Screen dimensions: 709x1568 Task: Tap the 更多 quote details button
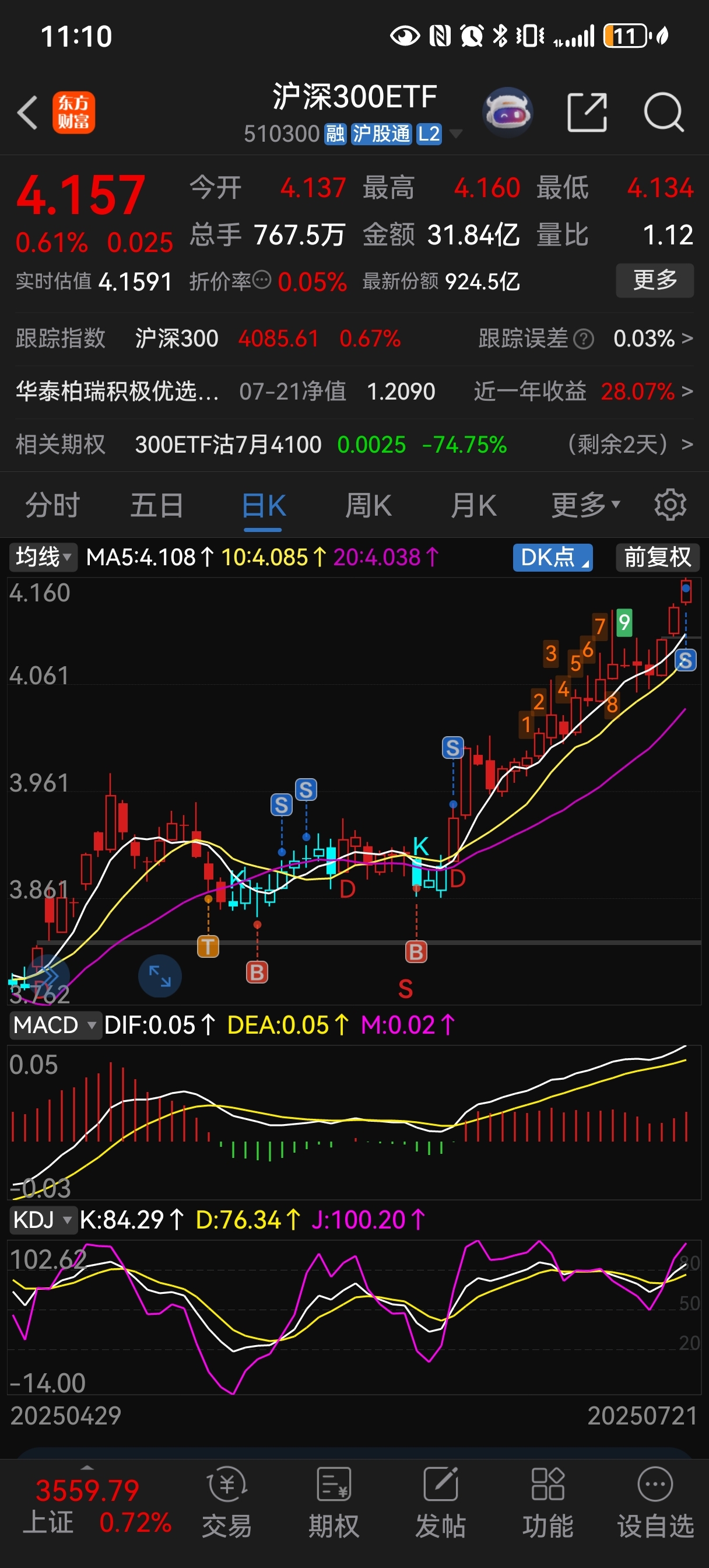pyautogui.click(x=655, y=280)
